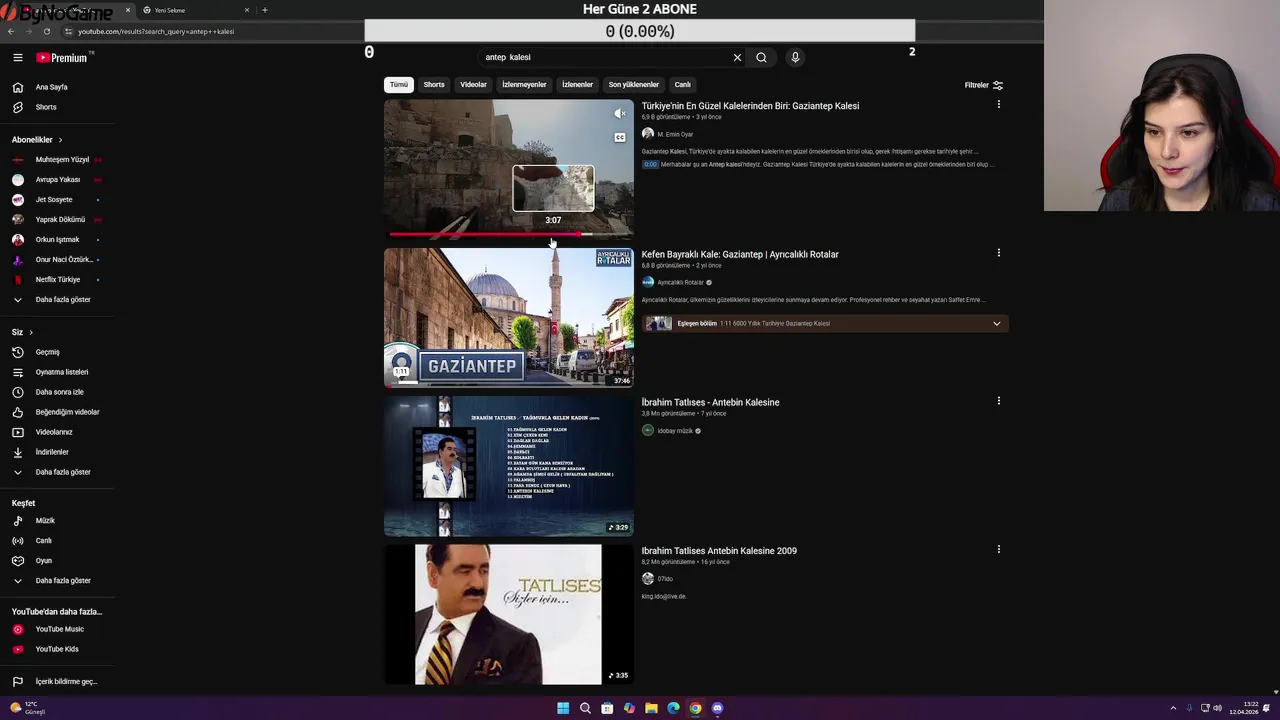Open Beğendiğim videolar liked videos
Viewport: 1280px width, 720px height.
click(67, 412)
